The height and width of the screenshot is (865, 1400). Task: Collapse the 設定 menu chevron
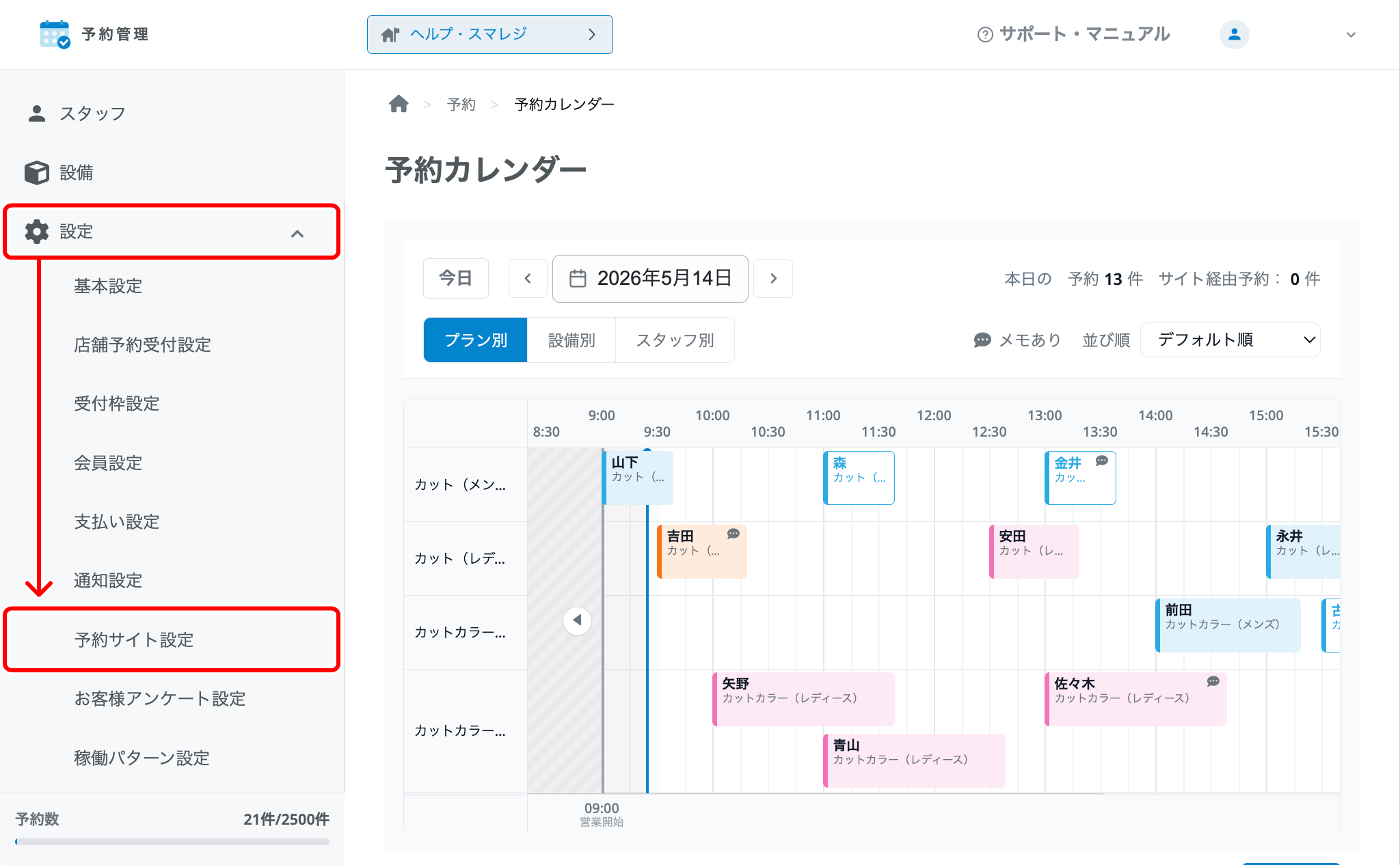[297, 234]
